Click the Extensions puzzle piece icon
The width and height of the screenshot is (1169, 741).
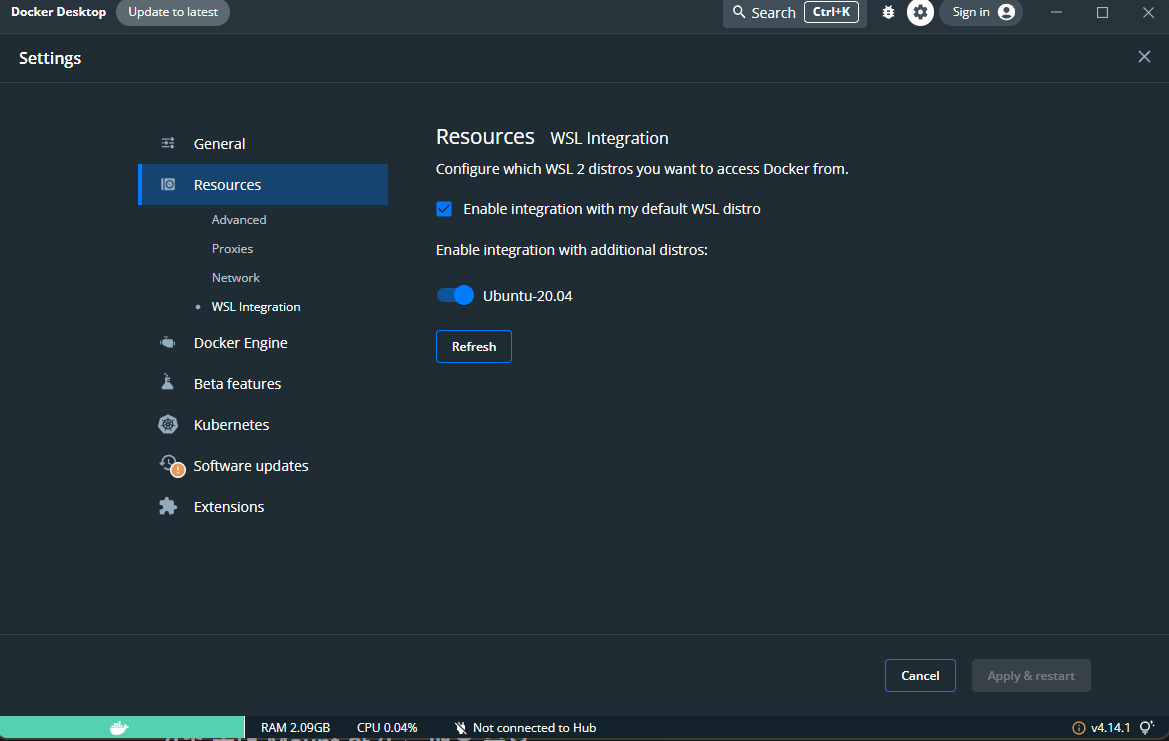pos(168,506)
